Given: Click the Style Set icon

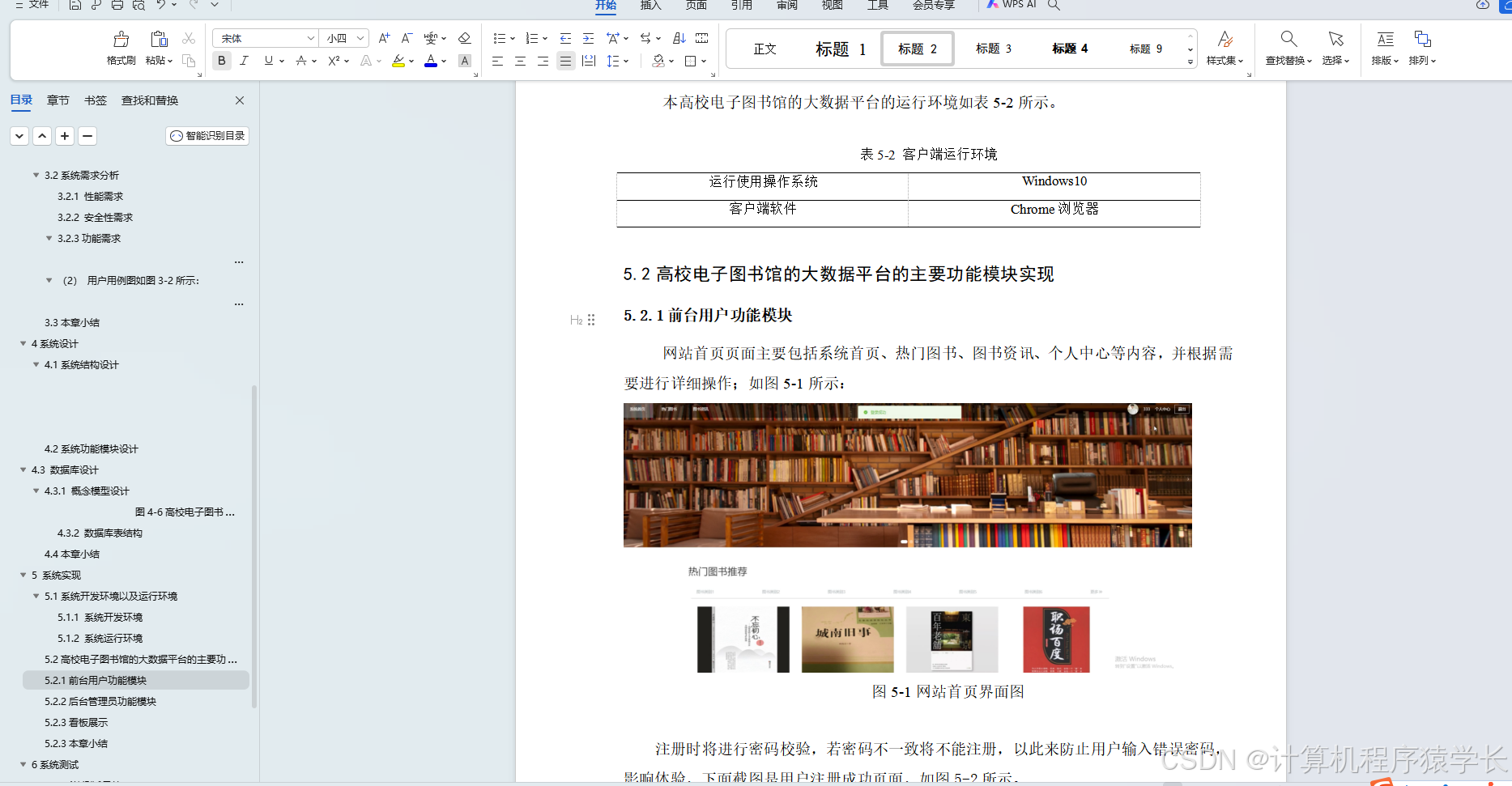Looking at the screenshot, I should (1225, 39).
